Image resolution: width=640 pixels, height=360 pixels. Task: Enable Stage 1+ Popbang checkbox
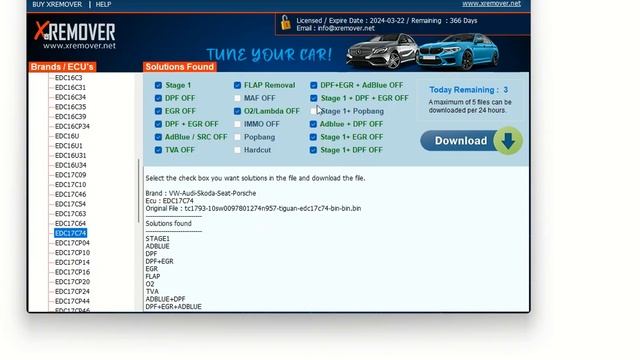coord(313,111)
